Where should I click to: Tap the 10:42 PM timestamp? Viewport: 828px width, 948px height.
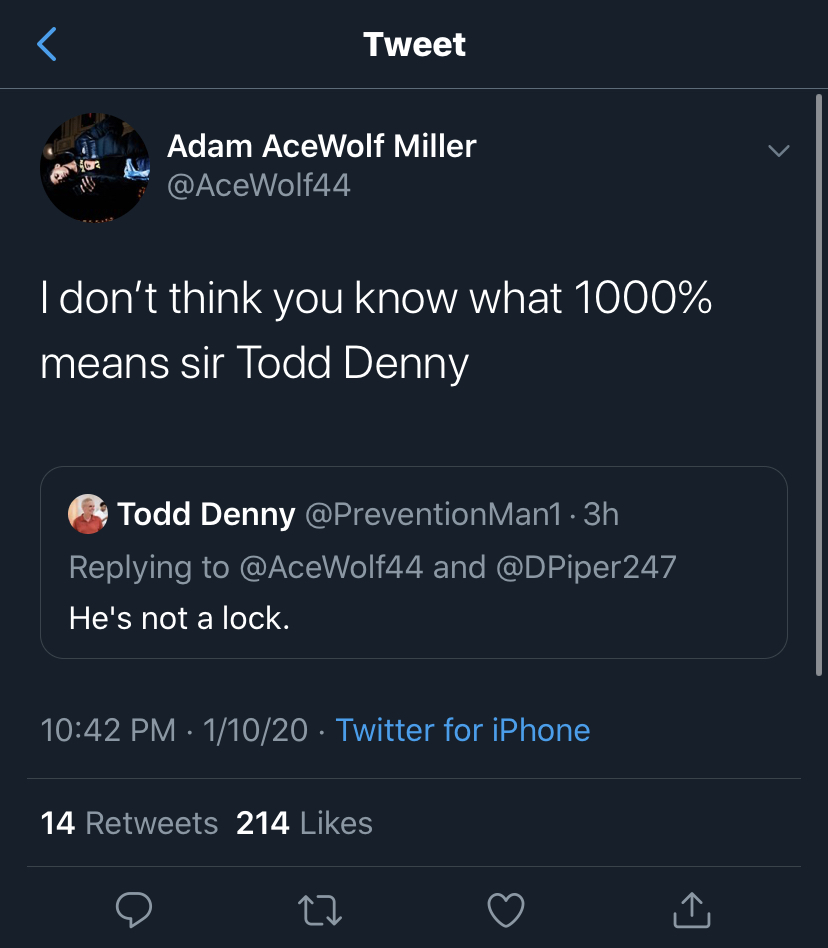[x=108, y=730]
